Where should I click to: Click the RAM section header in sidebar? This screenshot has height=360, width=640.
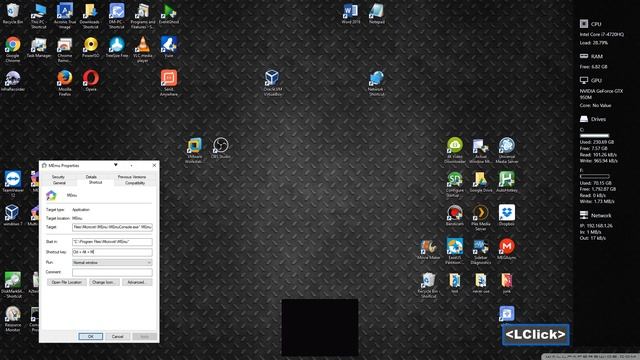[591, 56]
